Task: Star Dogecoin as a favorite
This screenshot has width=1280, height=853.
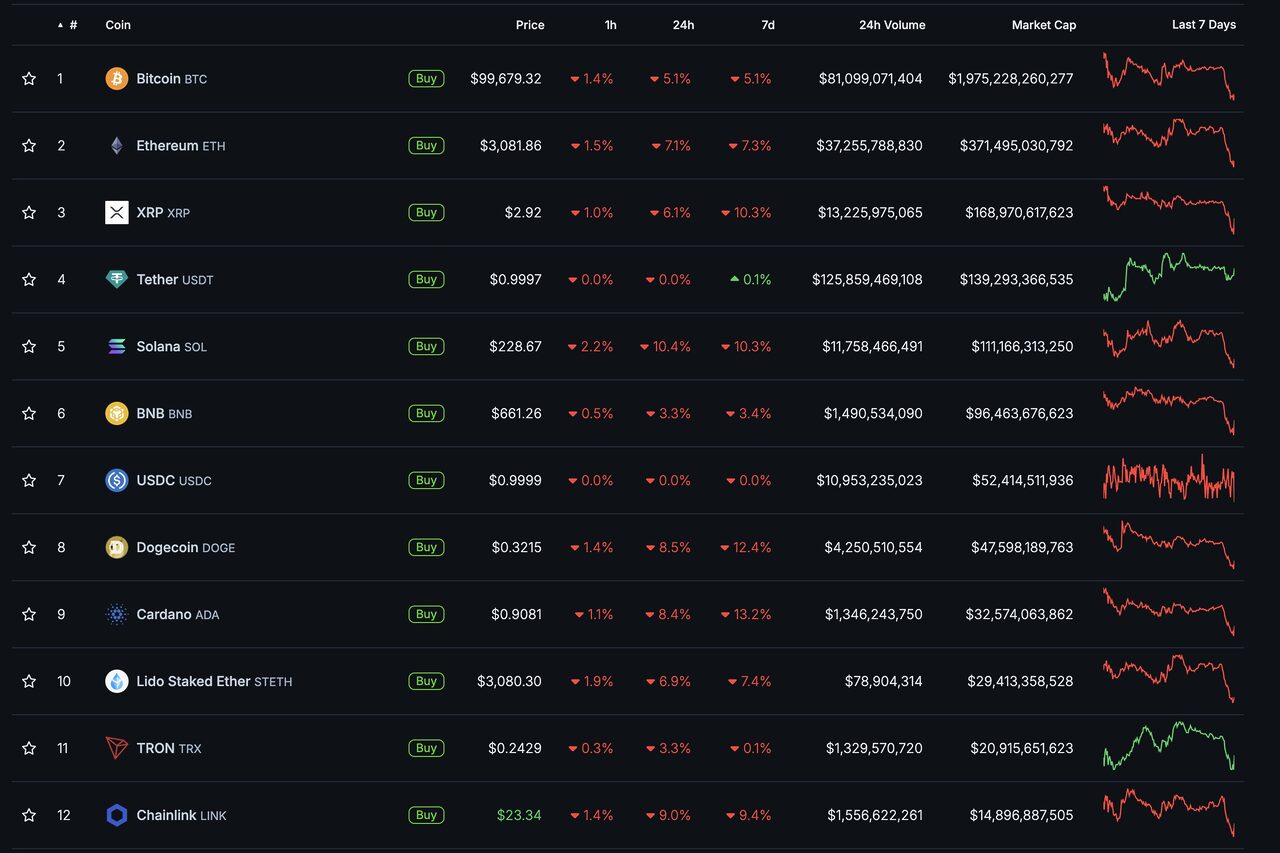Action: 29,547
